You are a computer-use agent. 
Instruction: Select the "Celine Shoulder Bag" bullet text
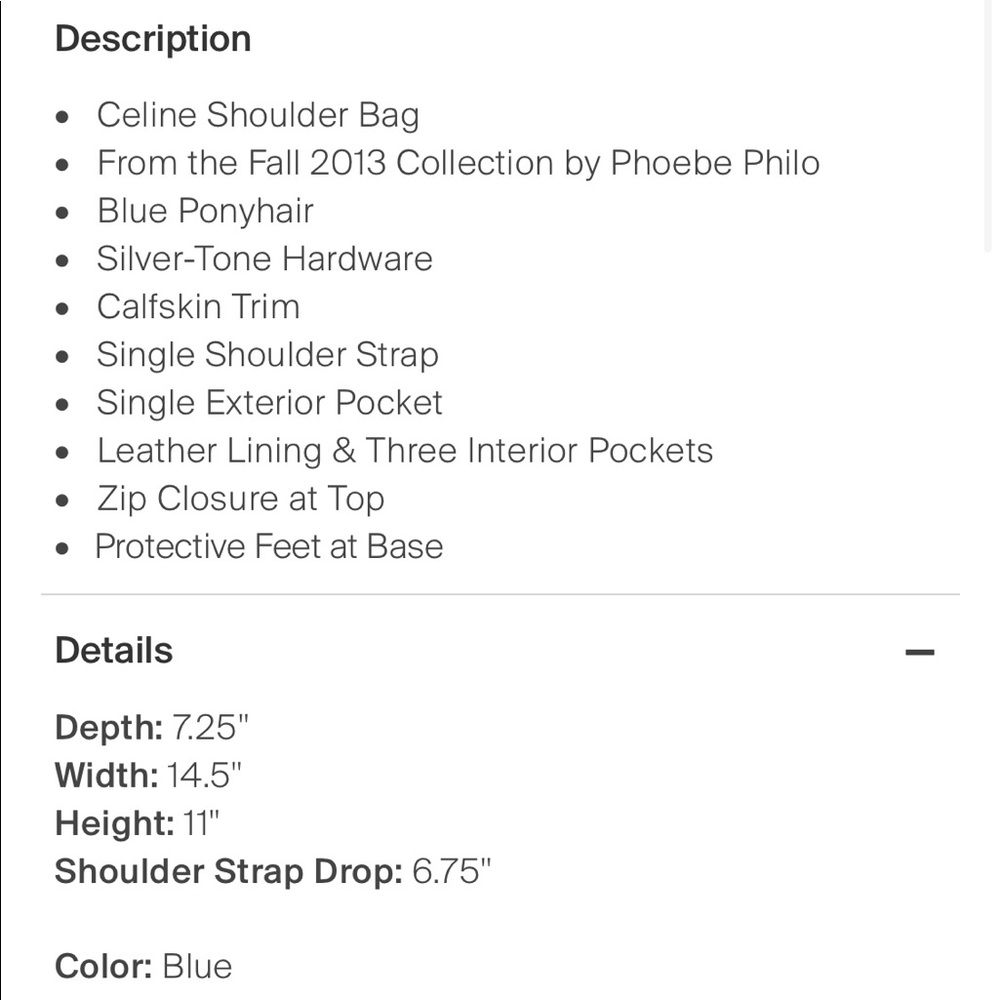[258, 115]
